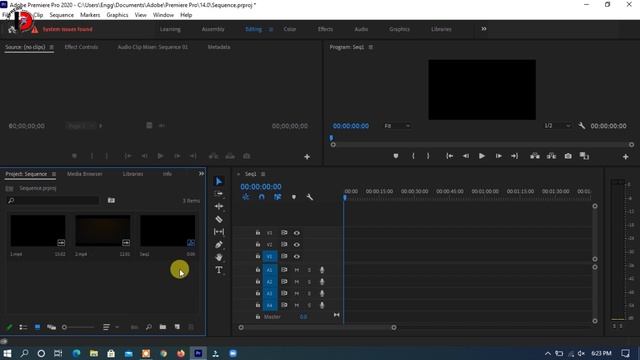This screenshot has height=360, width=640.
Task: Mute audio track A1
Action: click(x=297, y=270)
